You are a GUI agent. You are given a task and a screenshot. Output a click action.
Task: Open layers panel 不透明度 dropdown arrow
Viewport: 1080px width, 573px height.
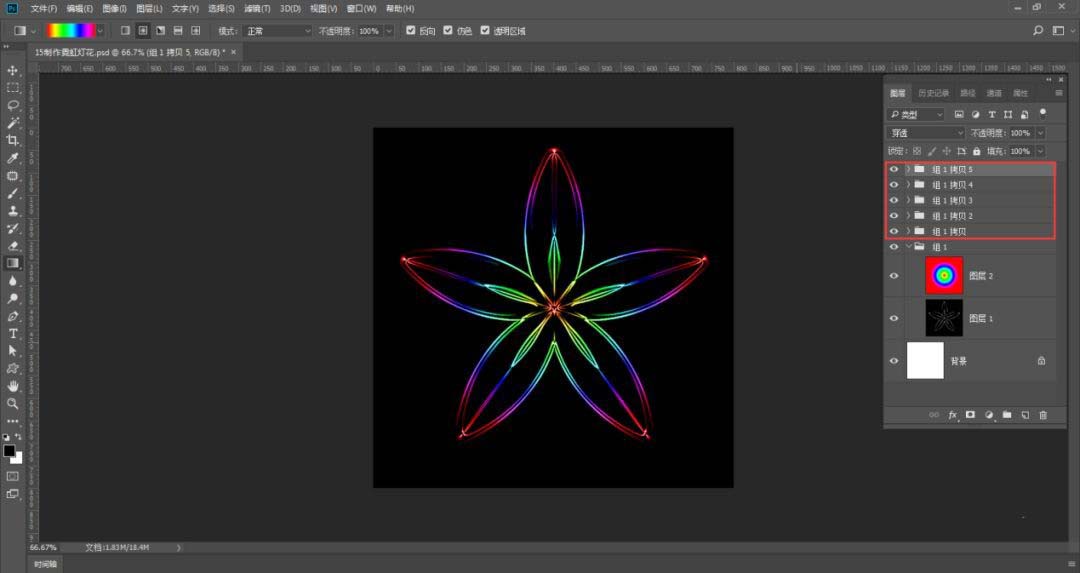click(x=1040, y=133)
